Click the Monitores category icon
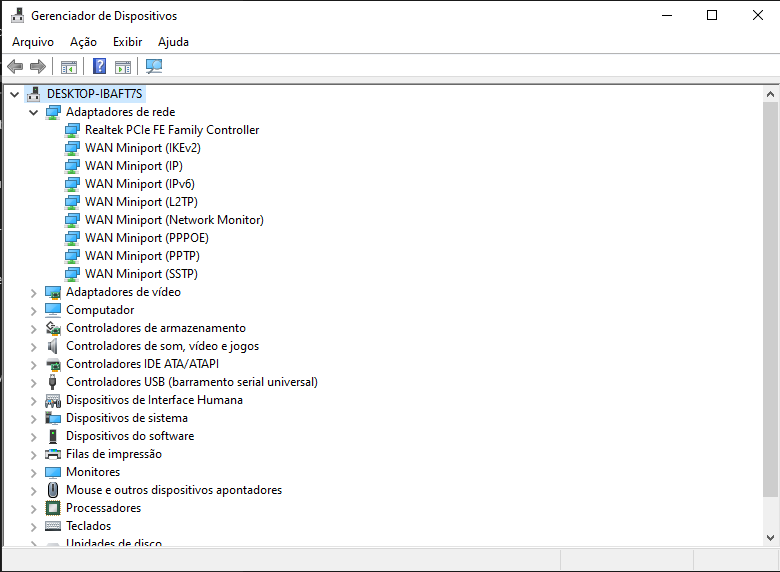The width and height of the screenshot is (780, 572). (53, 472)
